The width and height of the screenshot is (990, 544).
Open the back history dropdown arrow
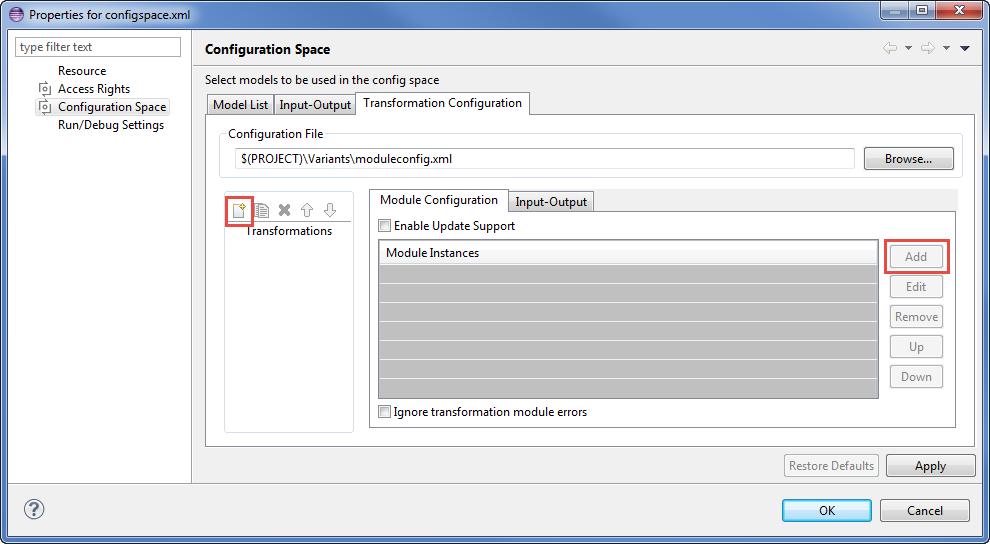(x=908, y=48)
